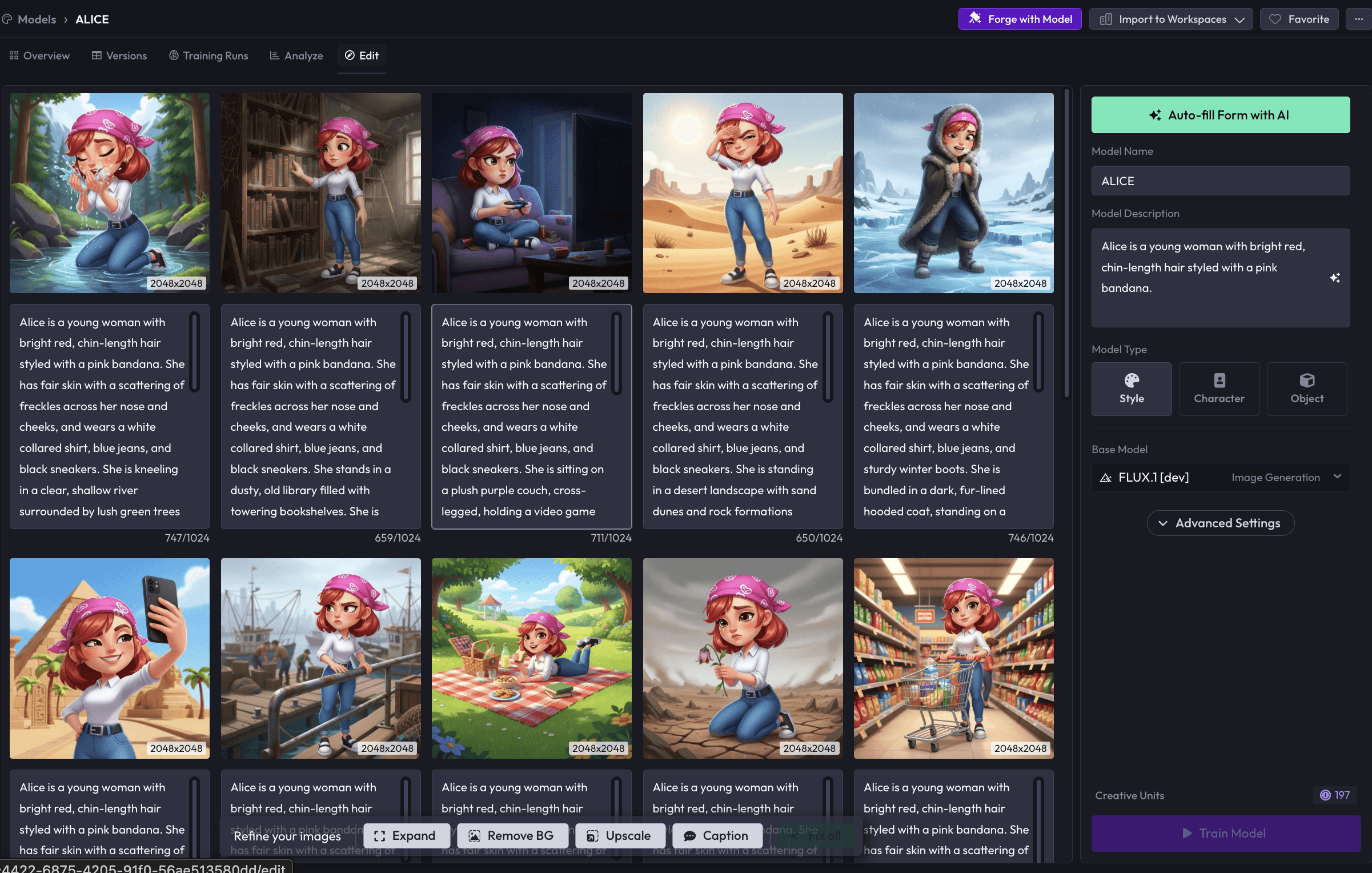Click Auto-fill Form with AI

pyautogui.click(x=1220, y=115)
